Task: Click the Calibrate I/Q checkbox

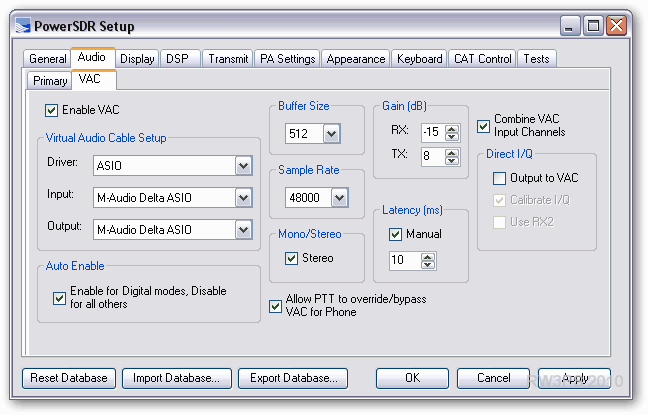Action: tap(499, 200)
